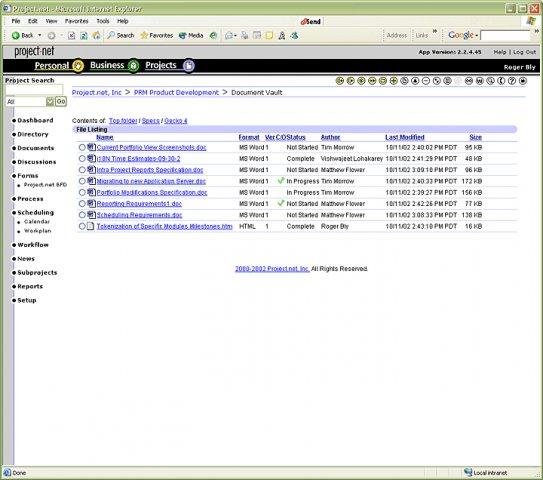
Task: Open the Favorites star toolbar button
Action: [157, 35]
